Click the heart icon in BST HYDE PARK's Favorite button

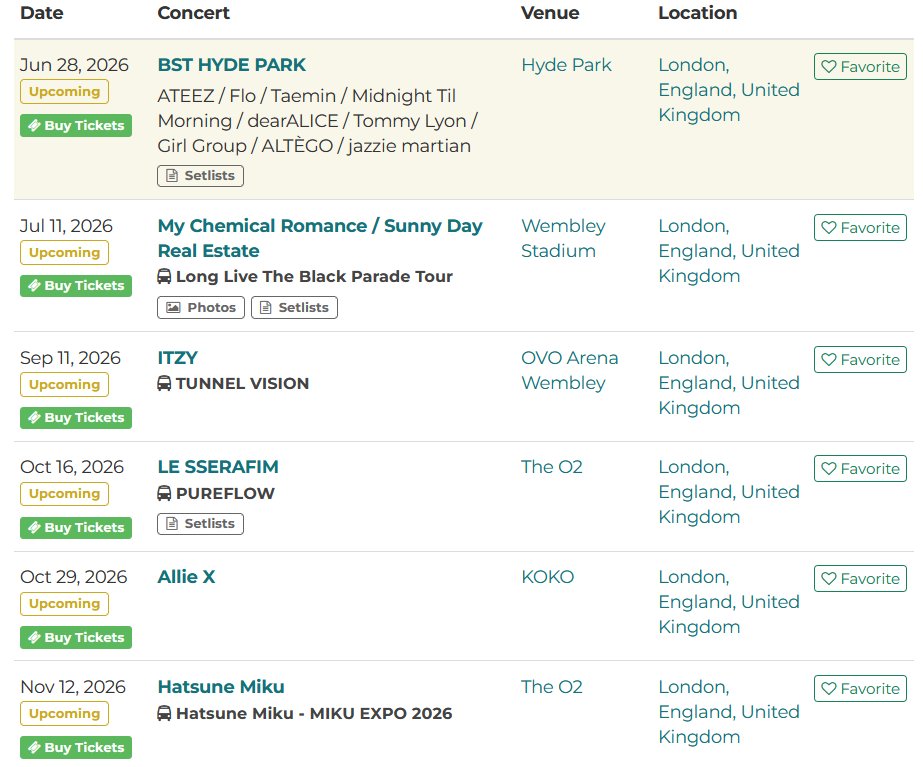[829, 67]
